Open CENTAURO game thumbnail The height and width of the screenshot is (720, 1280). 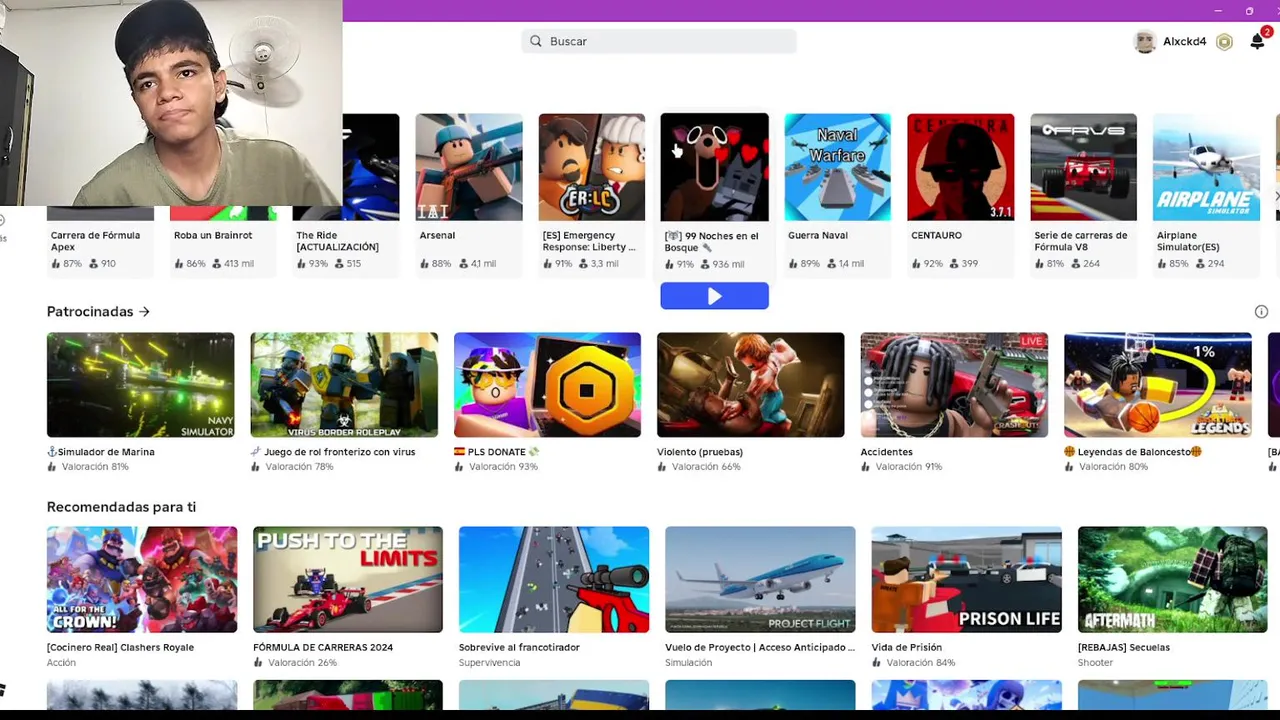tap(961, 167)
